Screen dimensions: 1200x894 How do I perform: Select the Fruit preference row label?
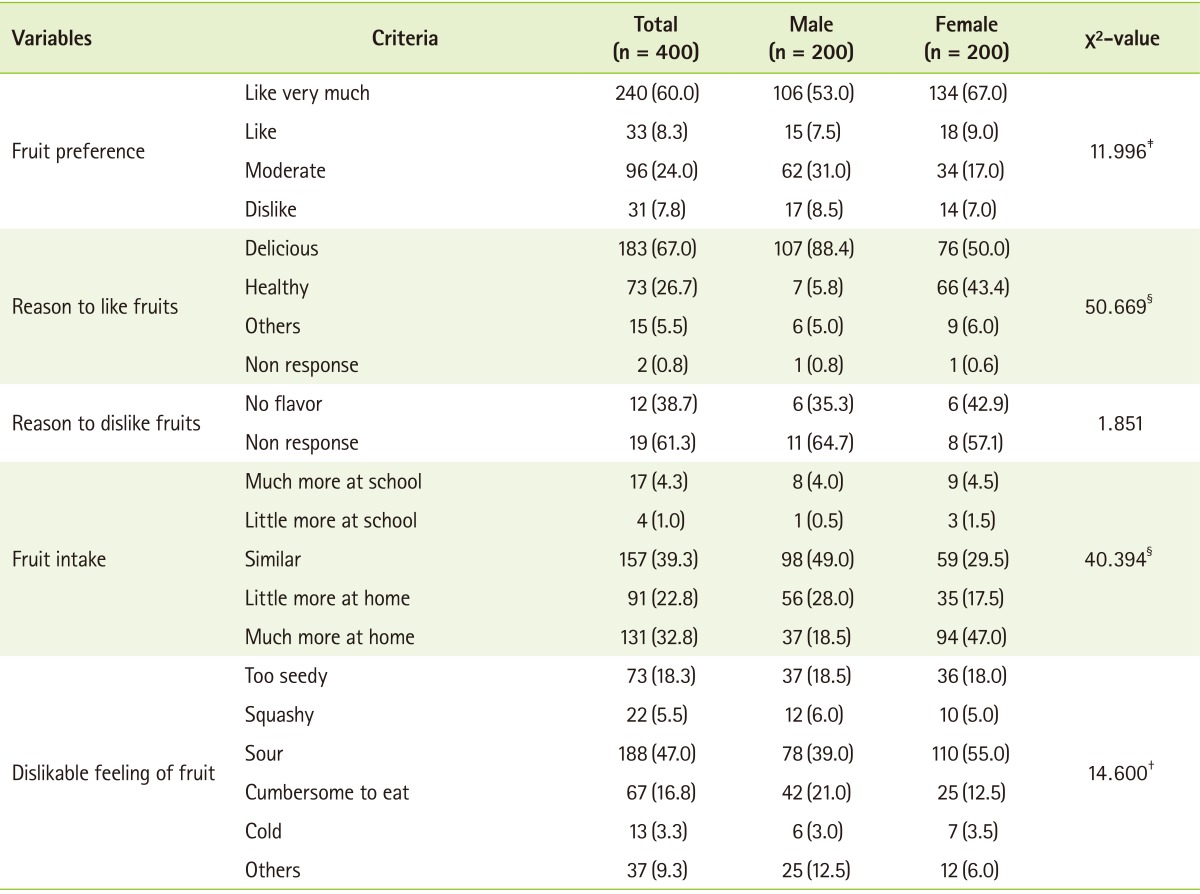[79, 152]
